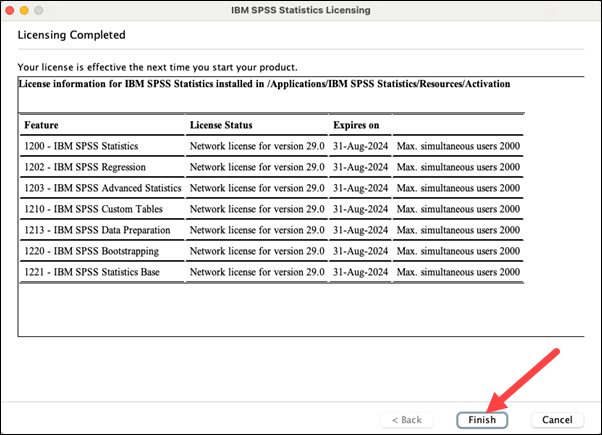Click the 'Licensing Completed' heading
Viewport: 602px width, 435px height.
coord(71,35)
